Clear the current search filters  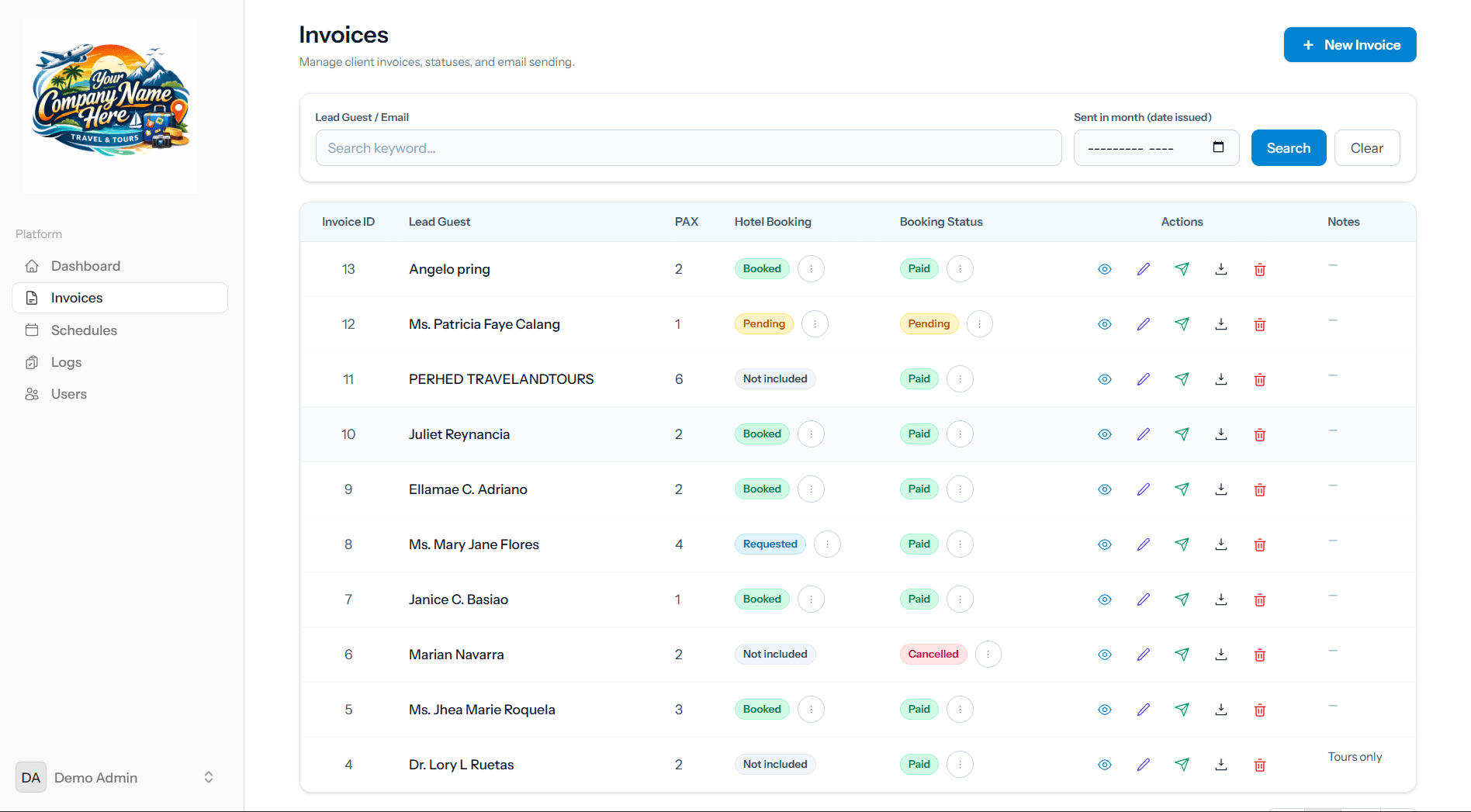pos(1366,147)
